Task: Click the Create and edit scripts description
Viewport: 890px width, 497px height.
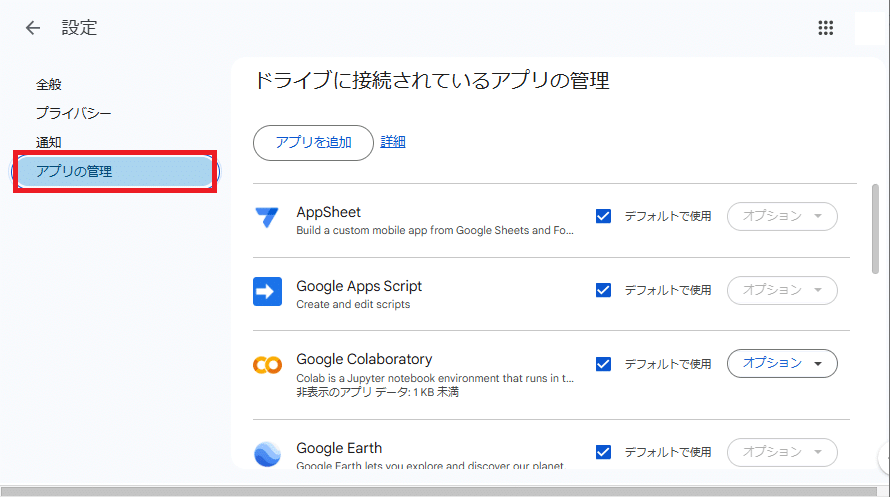Action: 353,304
